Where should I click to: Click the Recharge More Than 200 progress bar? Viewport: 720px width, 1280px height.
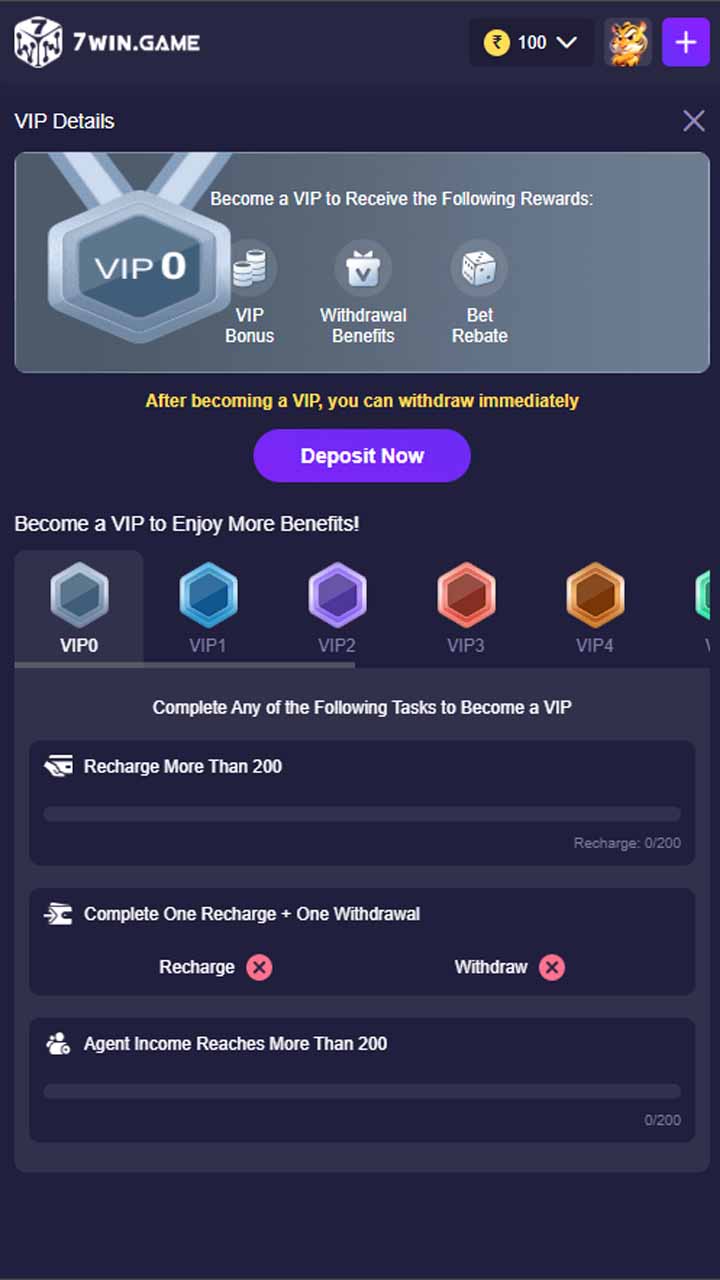point(362,814)
